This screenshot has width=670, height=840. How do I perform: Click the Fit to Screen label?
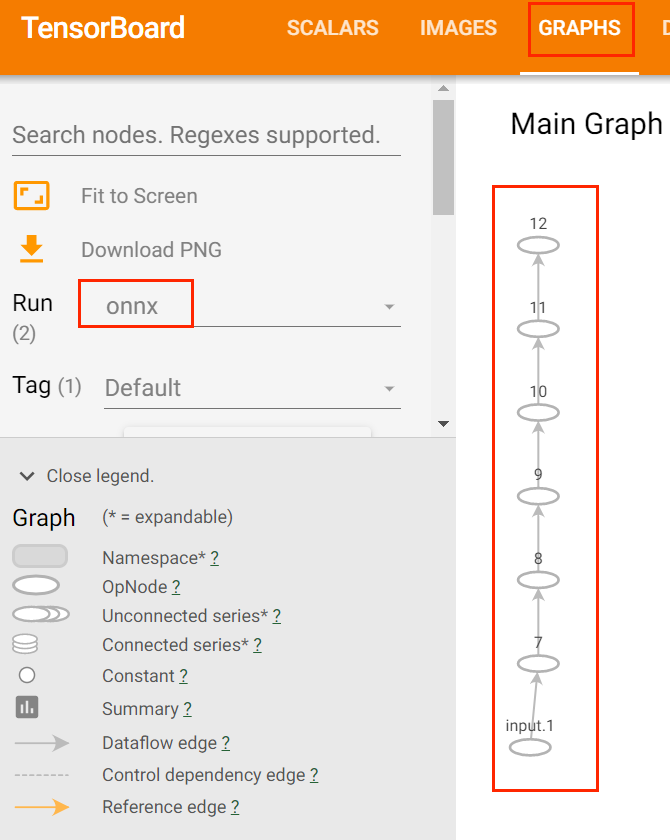tap(139, 196)
